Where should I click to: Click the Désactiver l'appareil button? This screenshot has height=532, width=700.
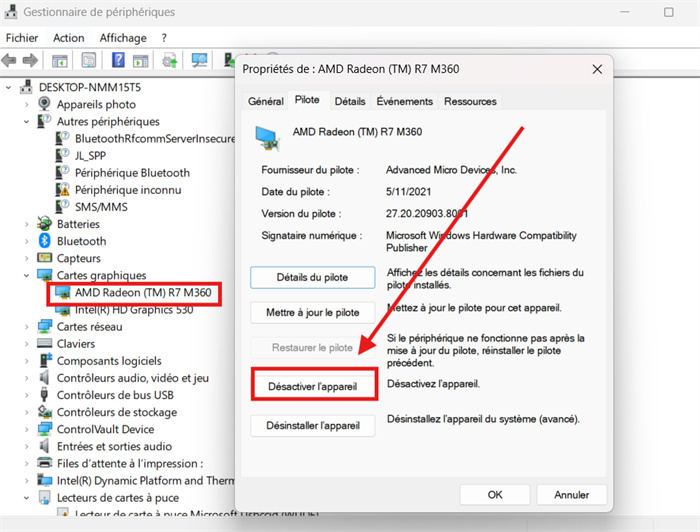click(x=312, y=387)
